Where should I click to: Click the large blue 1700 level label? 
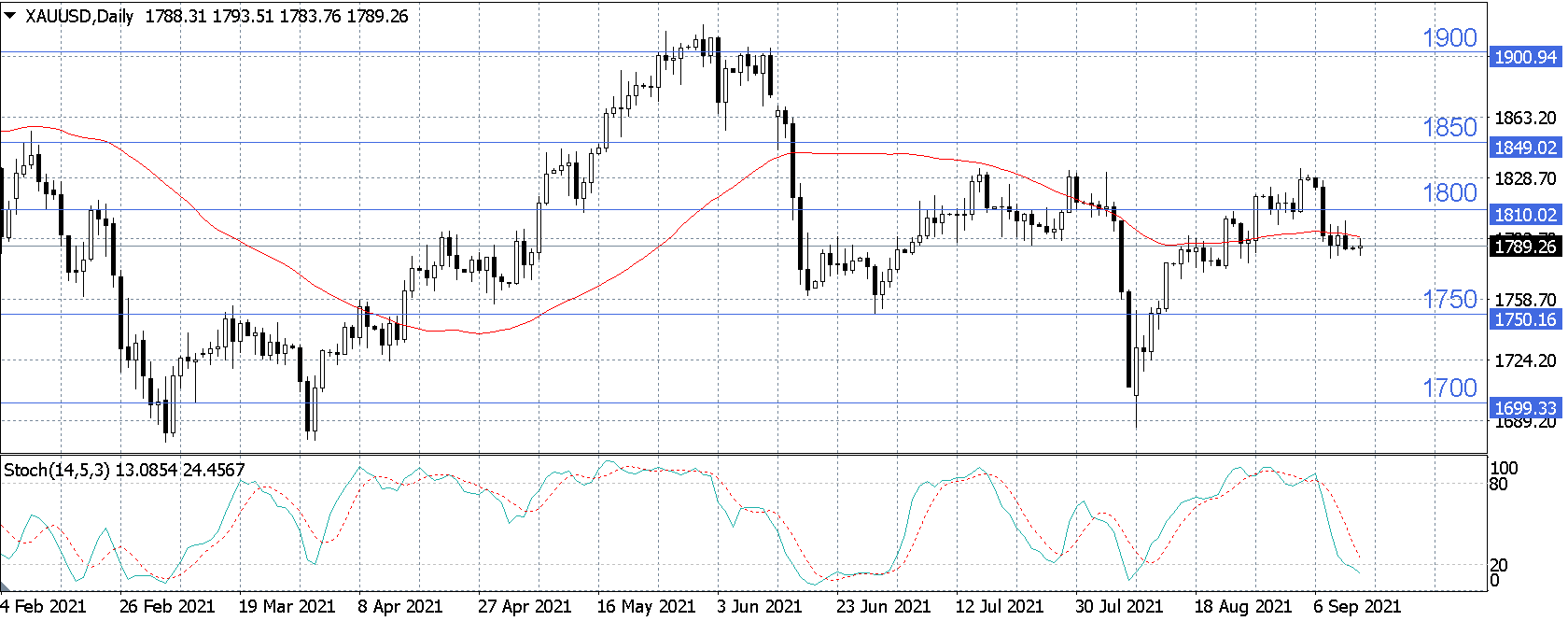pos(1449,388)
